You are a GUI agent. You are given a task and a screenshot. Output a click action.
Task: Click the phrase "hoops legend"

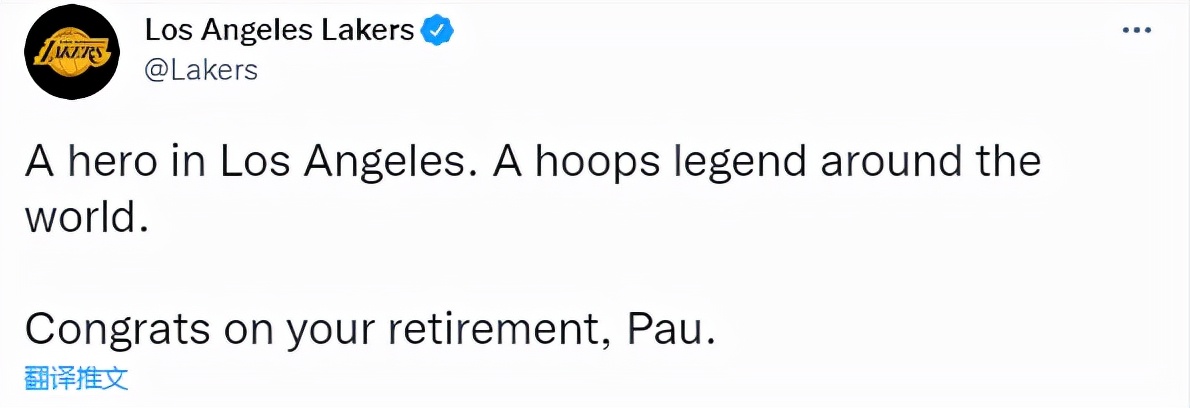[x=631, y=163]
